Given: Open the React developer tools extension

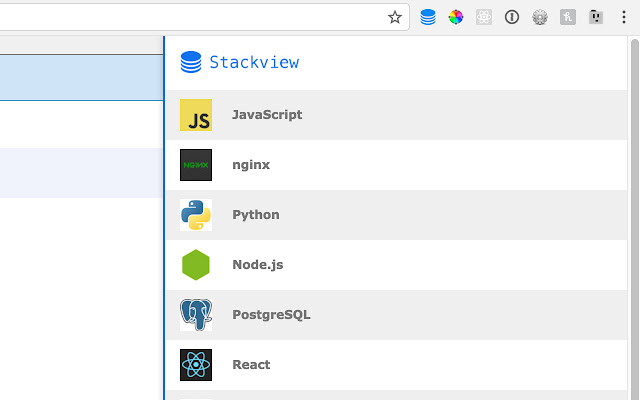Looking at the screenshot, I should click(484, 17).
